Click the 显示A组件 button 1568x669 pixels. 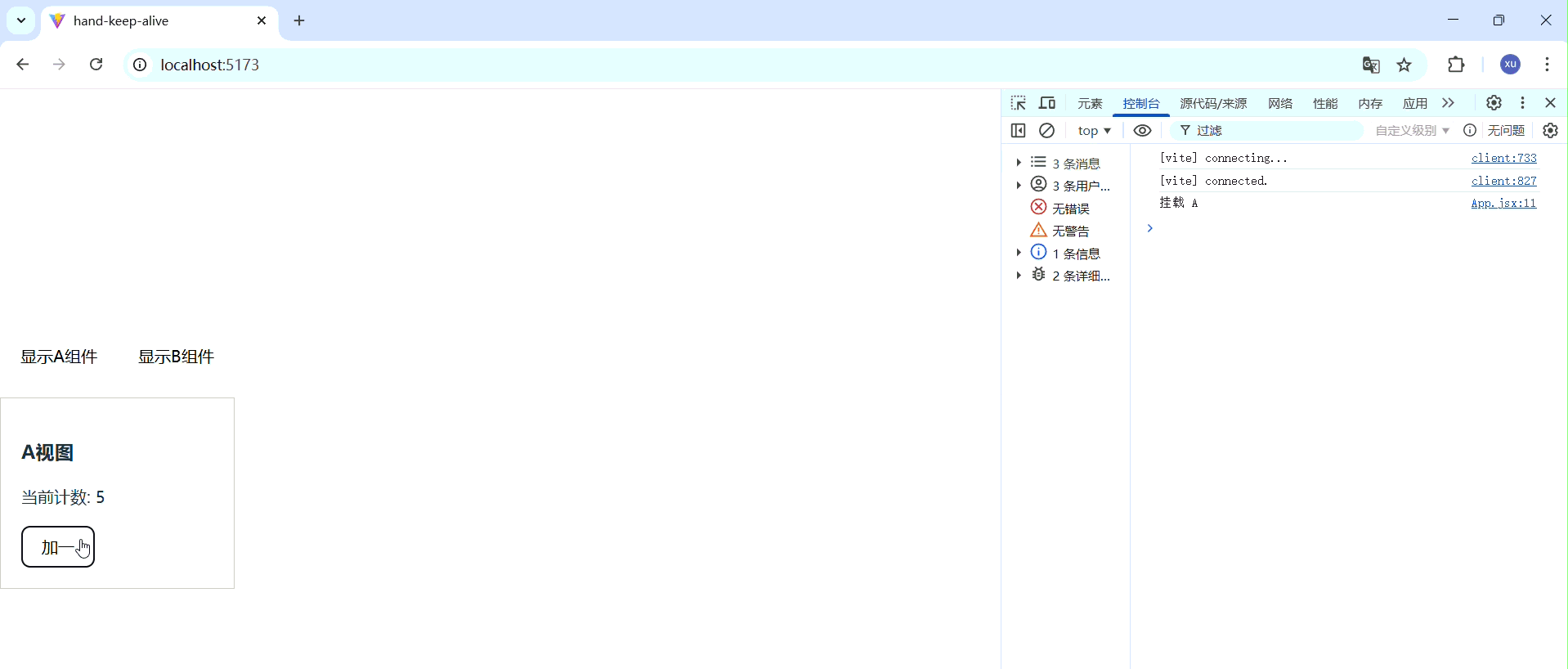[59, 357]
